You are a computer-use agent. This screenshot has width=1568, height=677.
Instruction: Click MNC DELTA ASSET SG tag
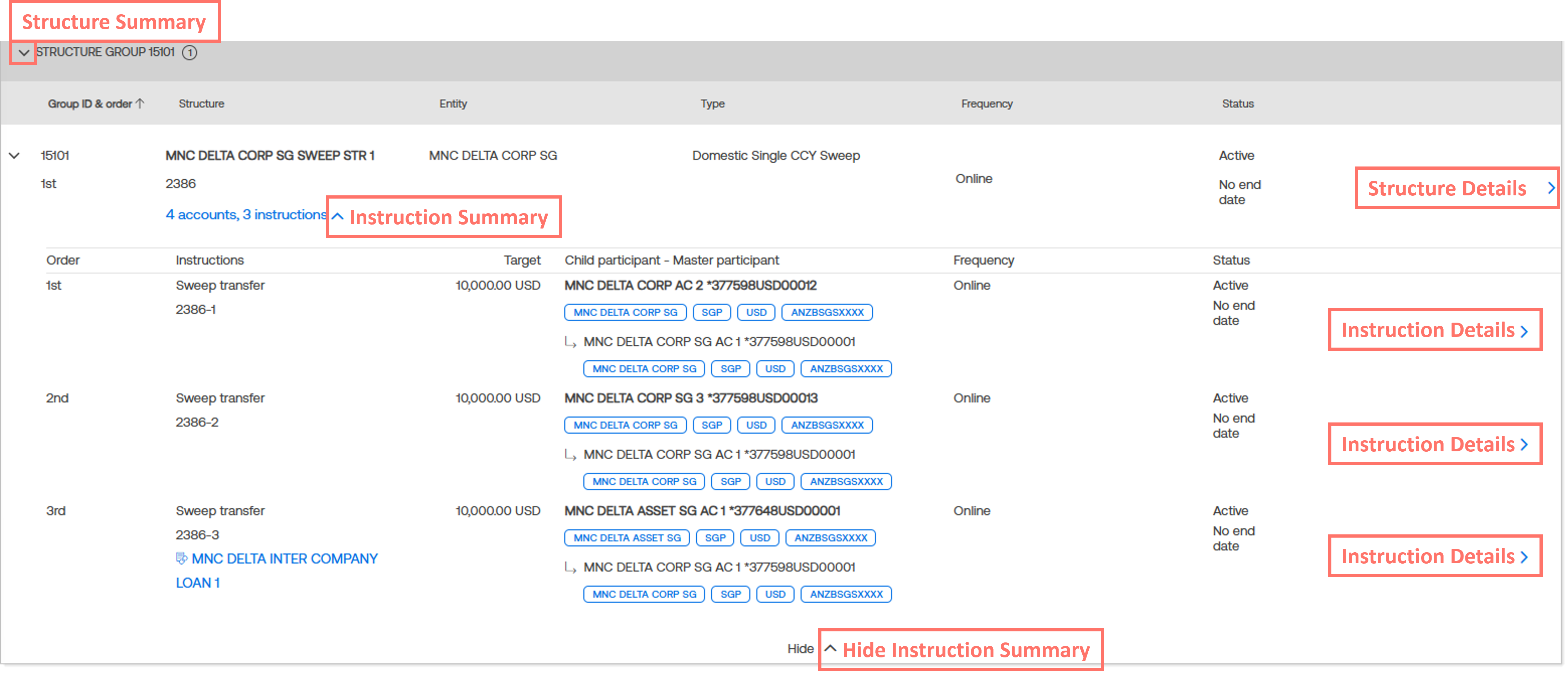[x=627, y=538]
